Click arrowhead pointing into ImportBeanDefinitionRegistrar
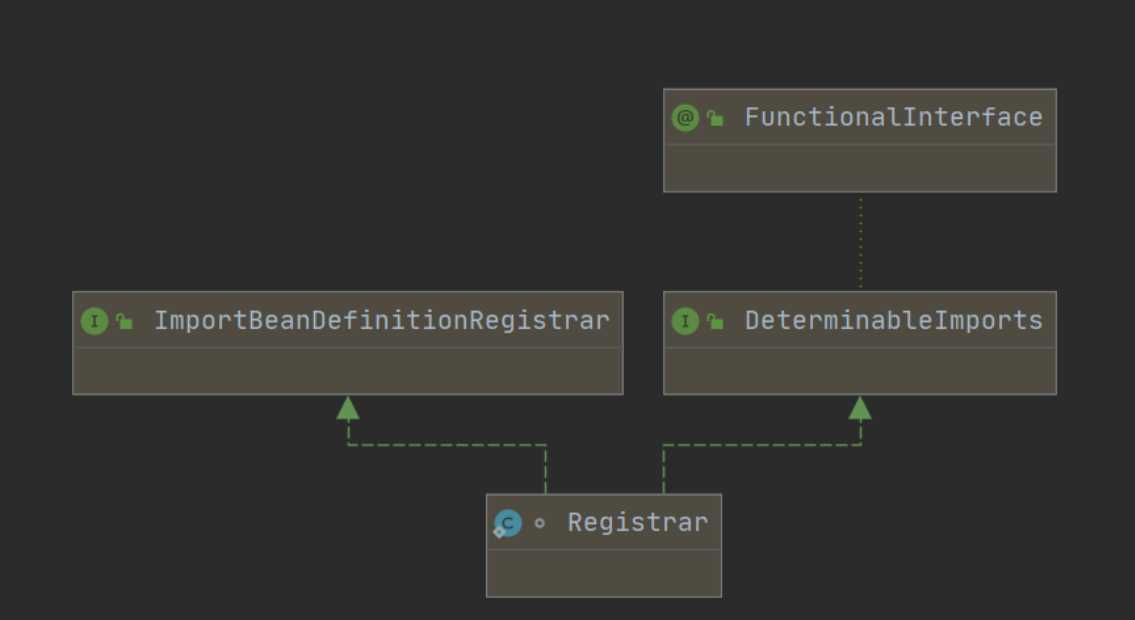 pos(348,408)
